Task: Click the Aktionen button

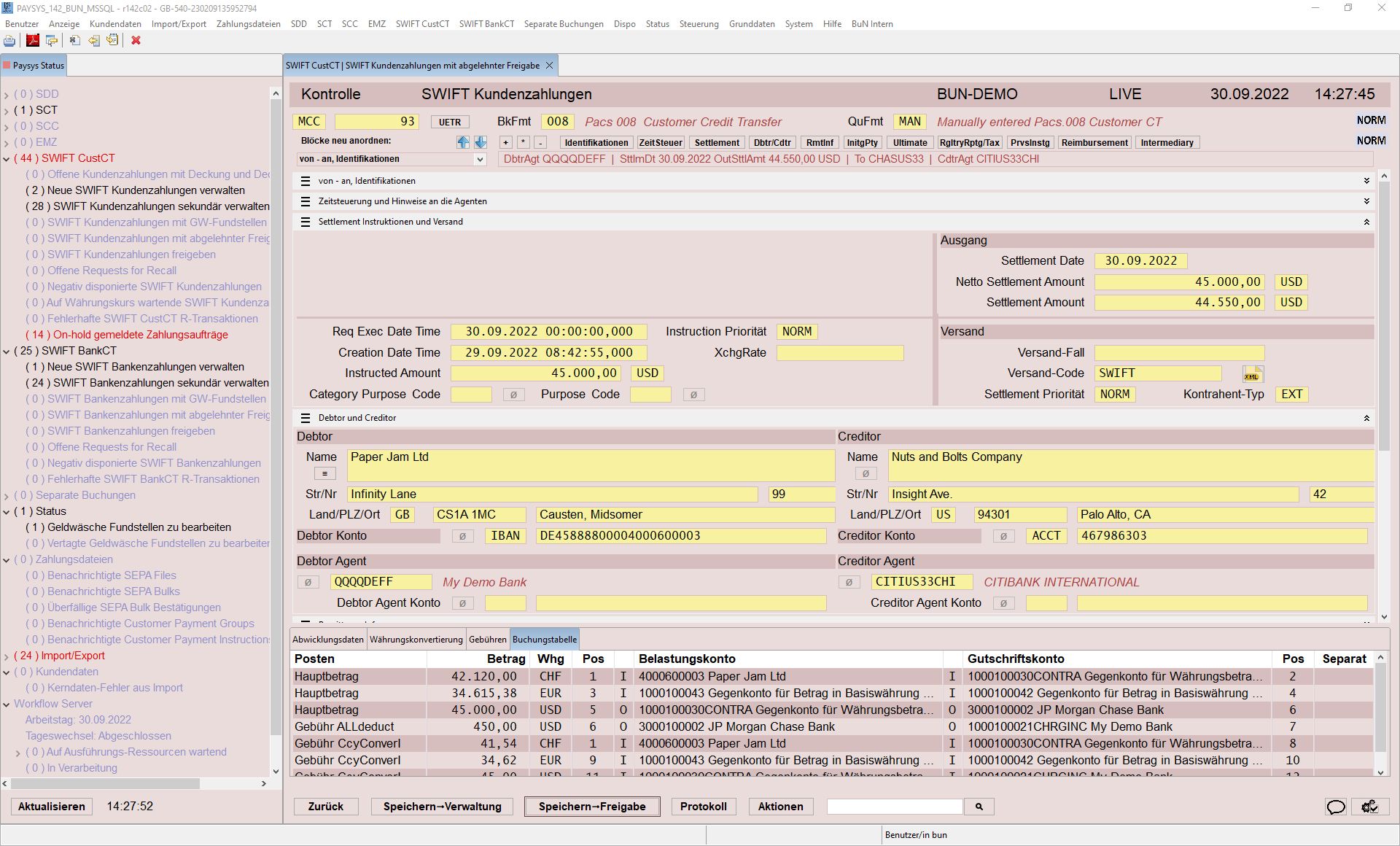Action: 780,807
